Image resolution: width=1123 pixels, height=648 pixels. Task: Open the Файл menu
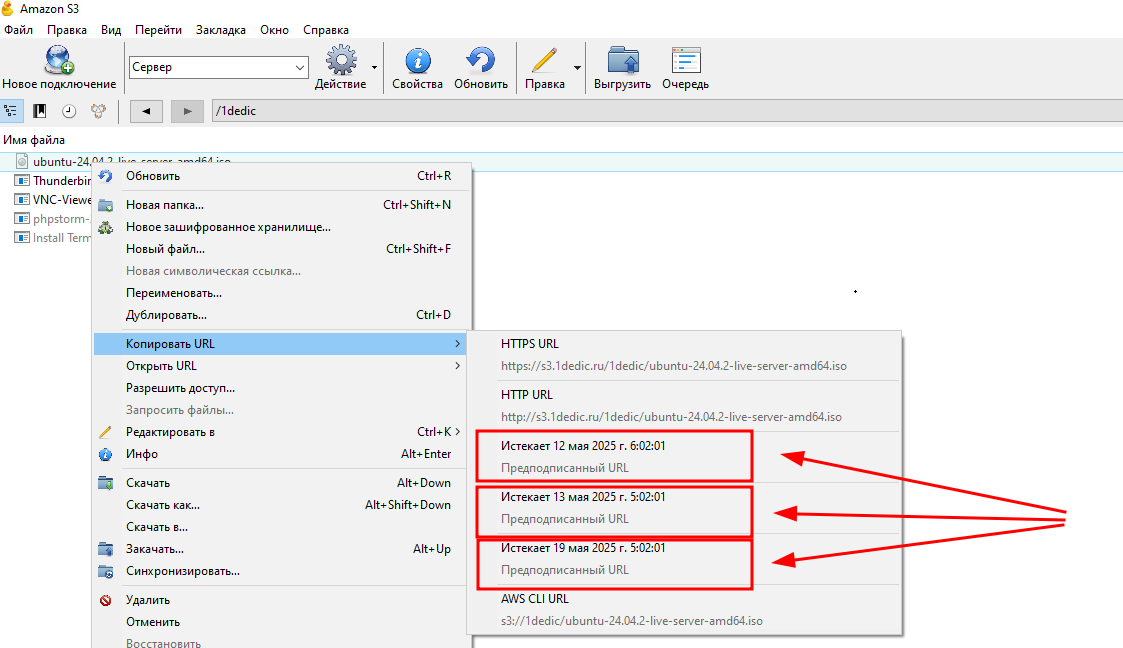(x=19, y=30)
